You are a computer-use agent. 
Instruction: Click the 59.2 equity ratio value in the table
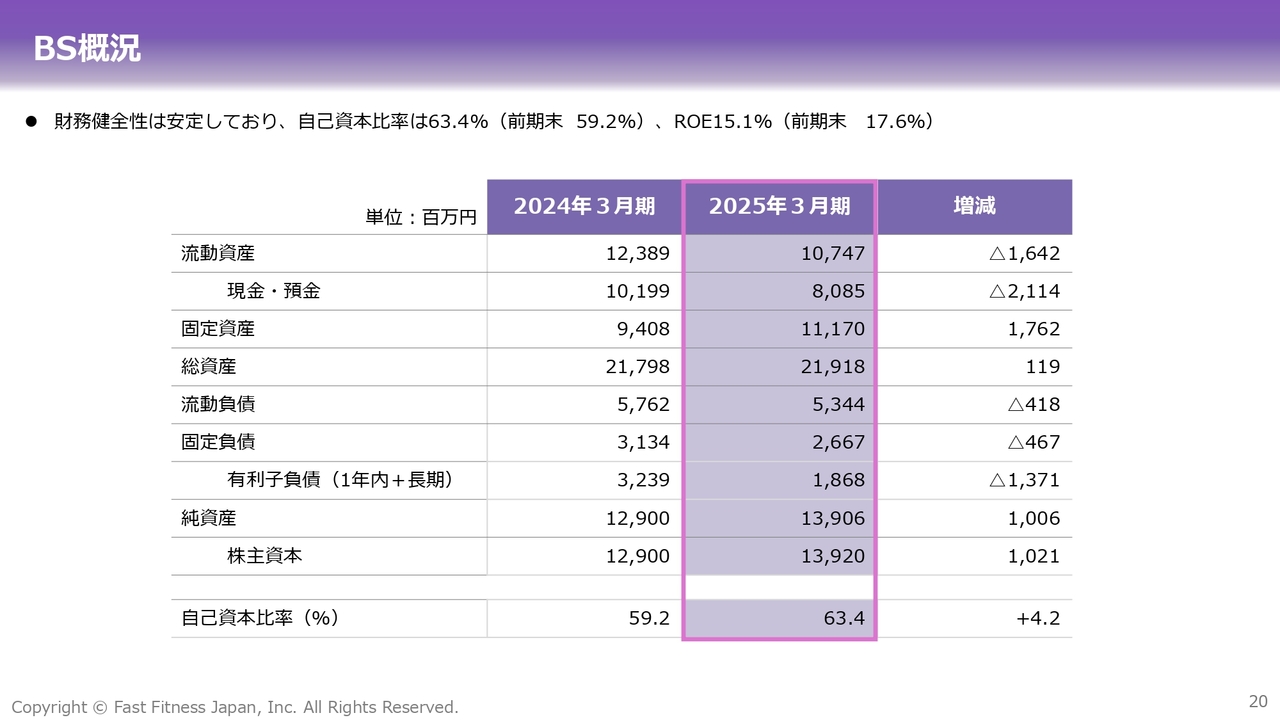[x=649, y=618]
